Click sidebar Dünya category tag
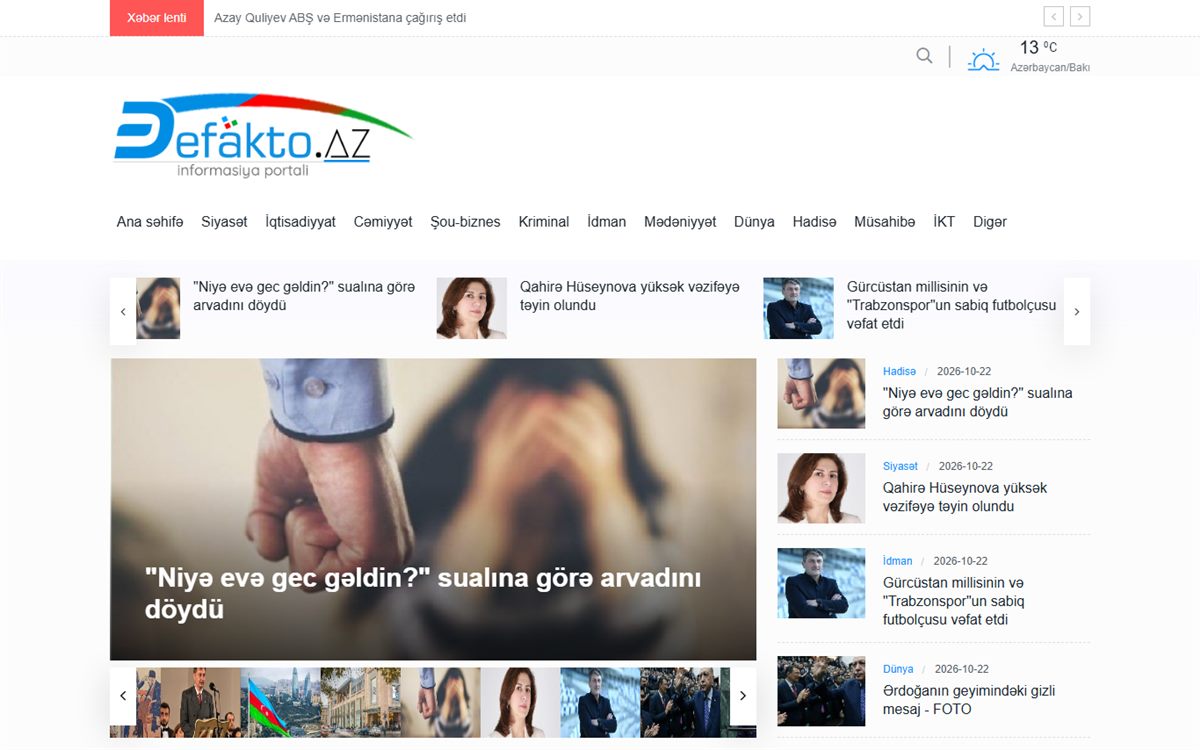Screen dimensions: 1200x750 tap(898, 669)
